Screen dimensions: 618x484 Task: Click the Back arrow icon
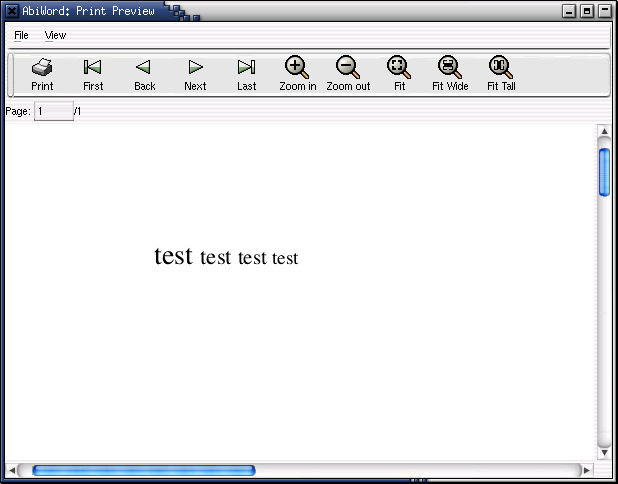pos(143,67)
